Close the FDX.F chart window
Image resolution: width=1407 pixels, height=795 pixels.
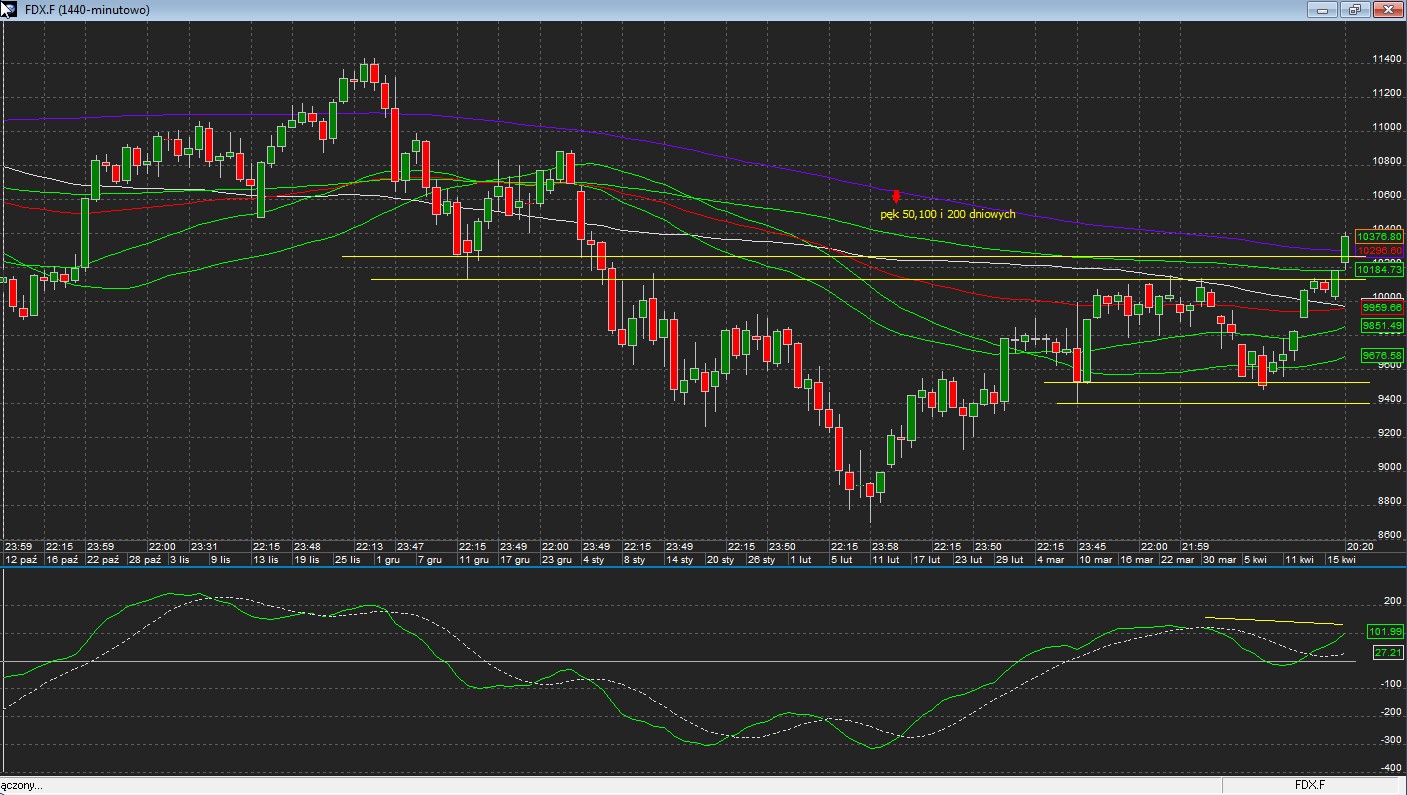pos(1387,10)
